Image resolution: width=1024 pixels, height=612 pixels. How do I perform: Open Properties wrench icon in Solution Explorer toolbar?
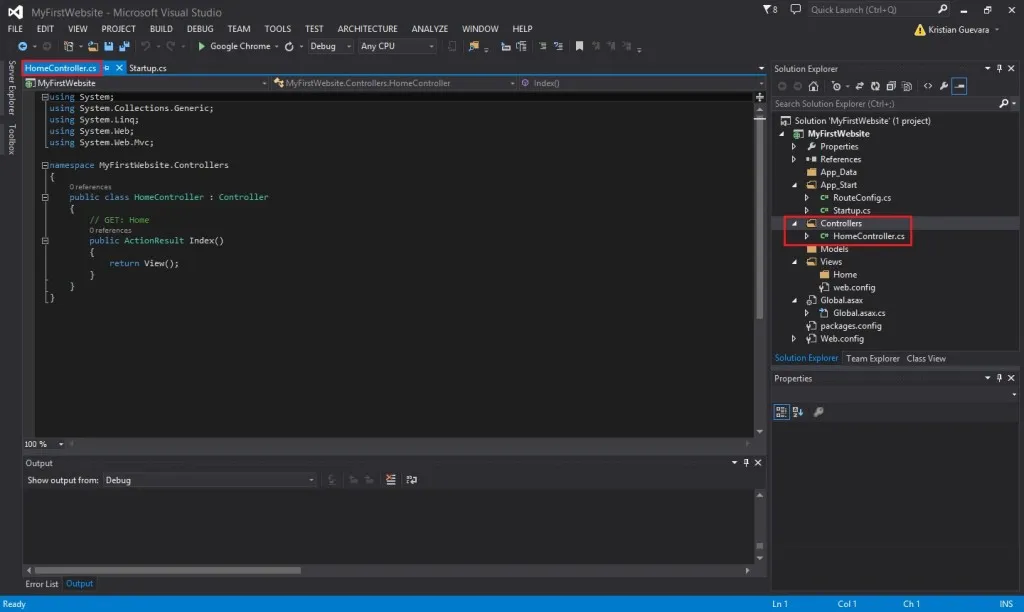[x=944, y=86]
